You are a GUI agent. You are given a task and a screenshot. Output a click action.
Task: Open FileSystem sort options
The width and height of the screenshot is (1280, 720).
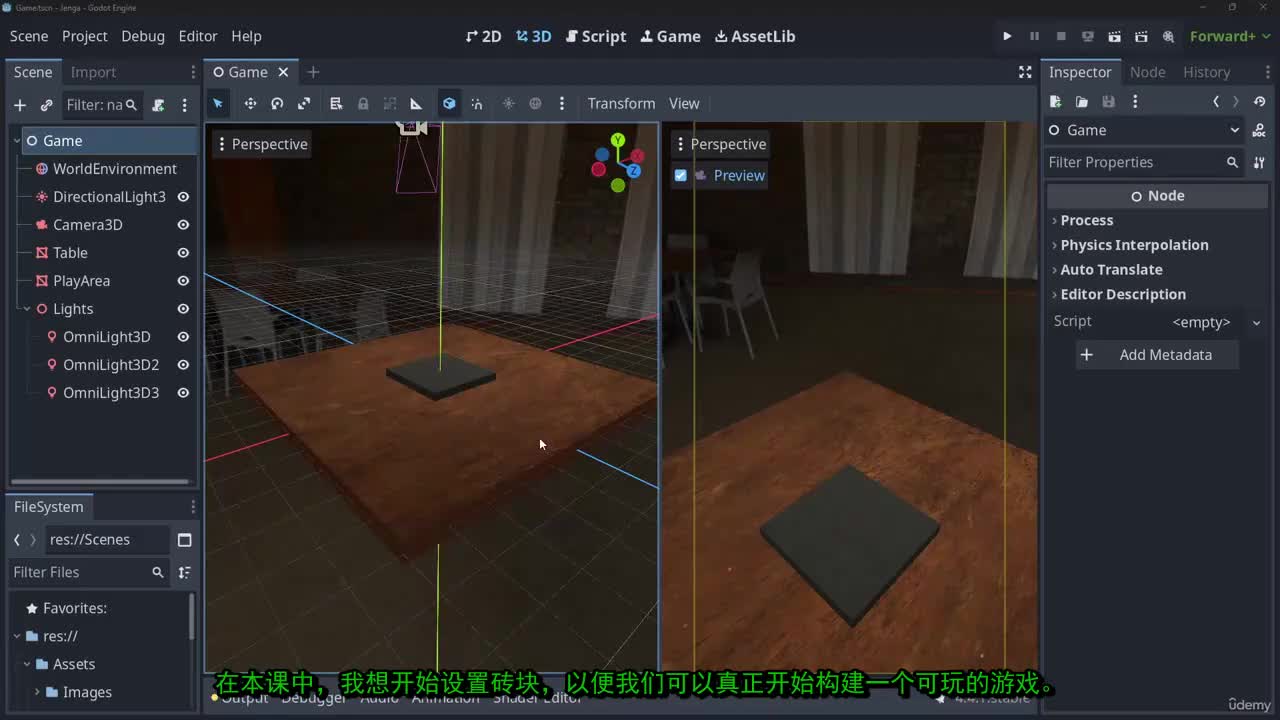[184, 572]
